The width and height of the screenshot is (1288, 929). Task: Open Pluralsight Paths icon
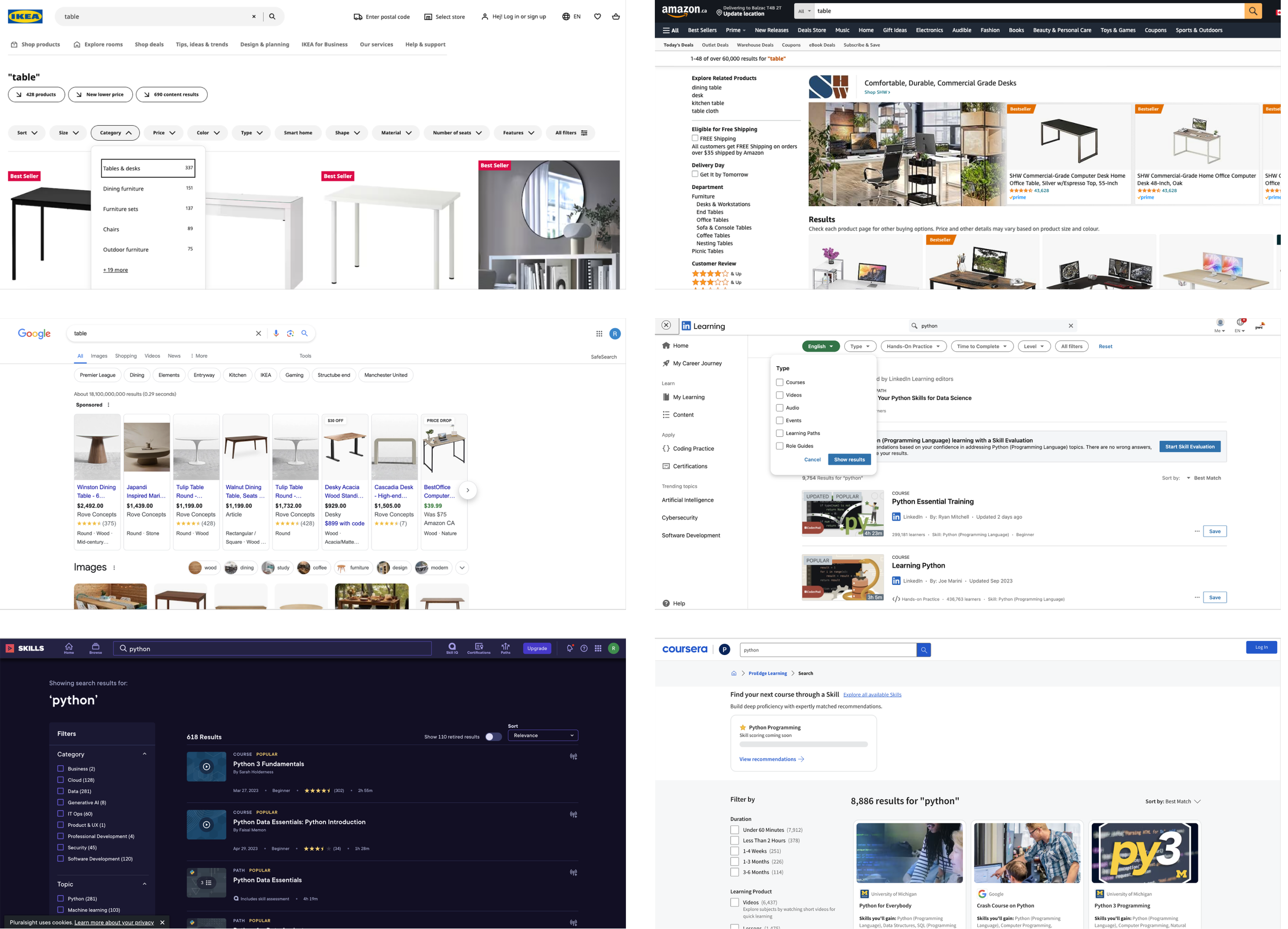pyautogui.click(x=505, y=648)
